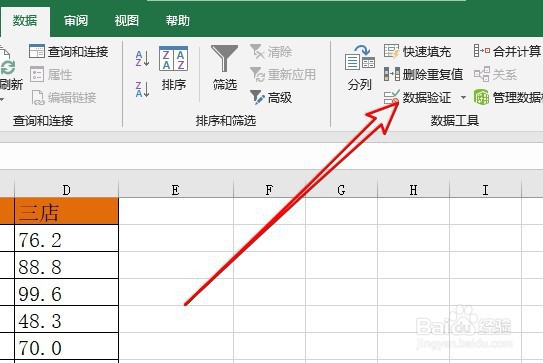Click the 高级 label
Screen dimensions: 543x363
[x=280, y=98]
